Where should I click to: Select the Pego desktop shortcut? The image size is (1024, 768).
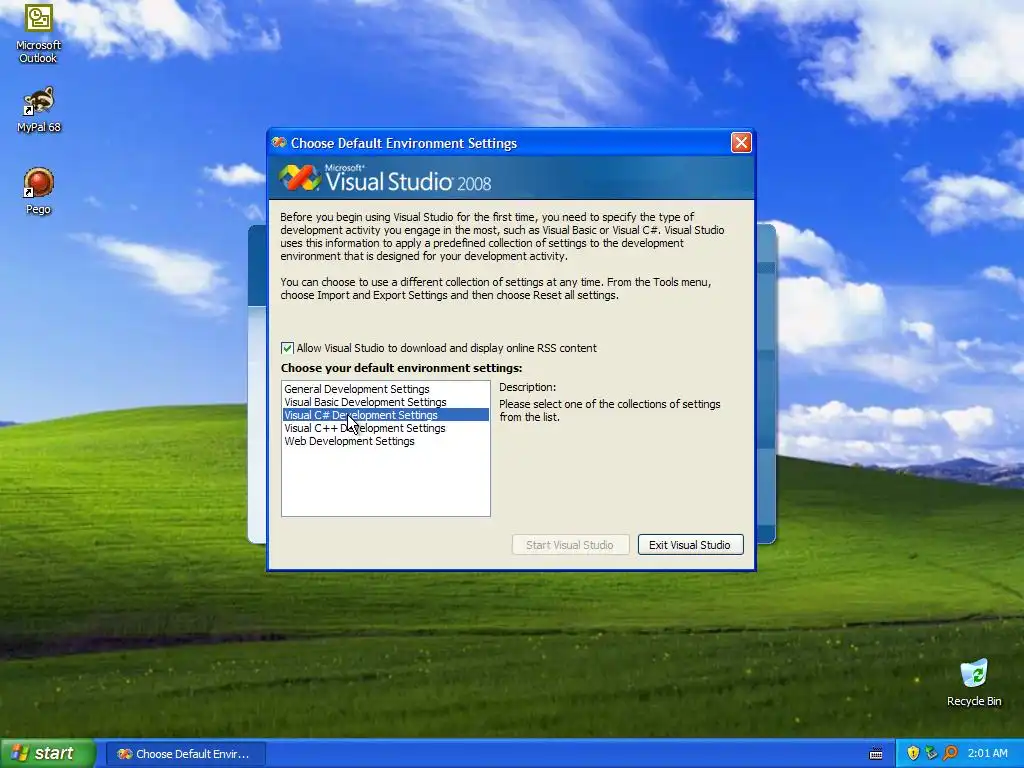[39, 191]
